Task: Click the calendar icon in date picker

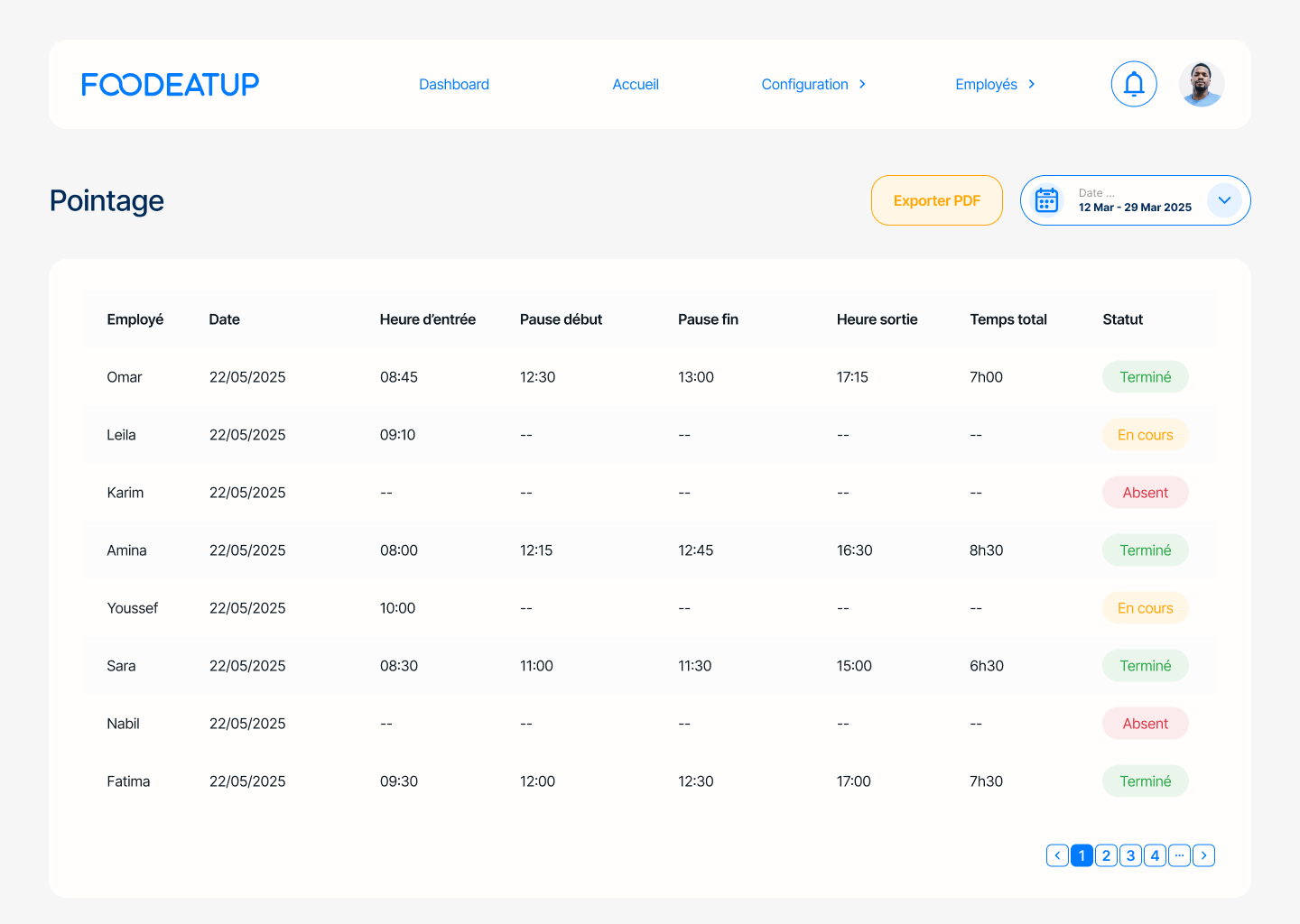Action: click(1046, 200)
